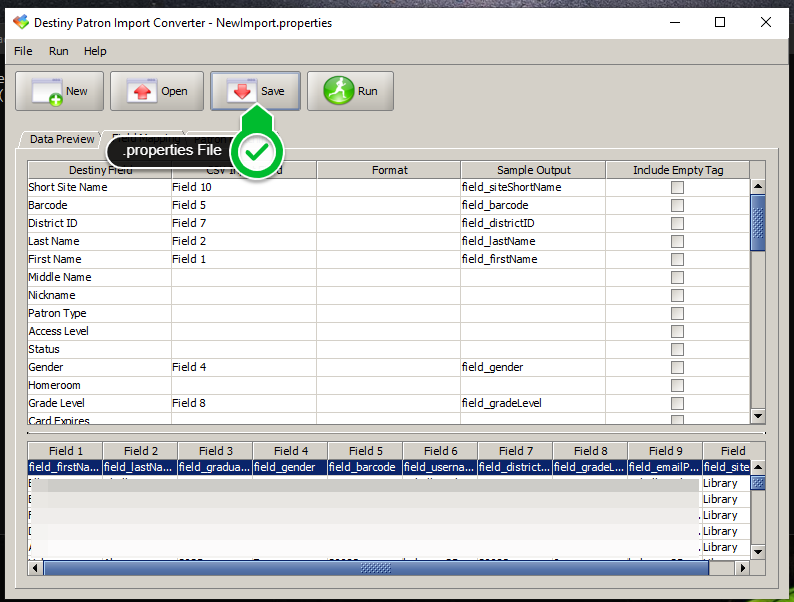The width and height of the screenshot is (794, 602).
Task: Select 'field_barcode' cell in preview table
Action: 365,467
